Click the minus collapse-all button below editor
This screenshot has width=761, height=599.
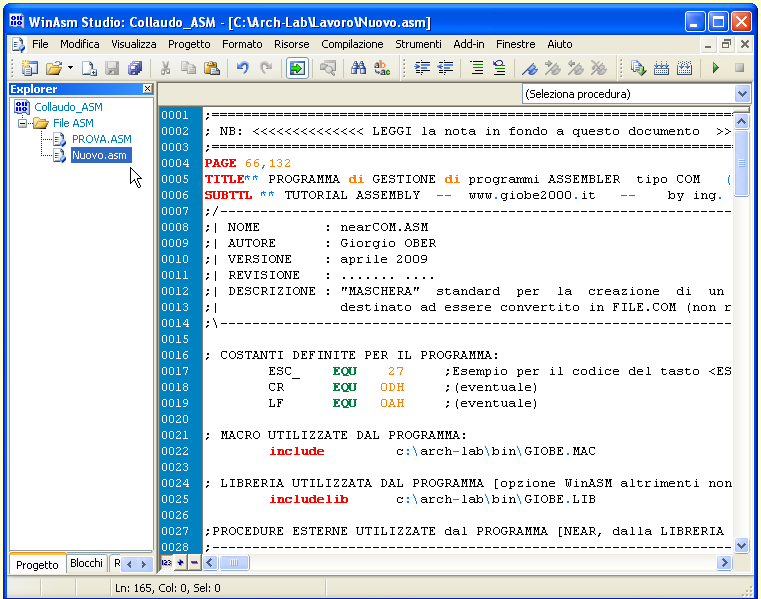(195, 563)
